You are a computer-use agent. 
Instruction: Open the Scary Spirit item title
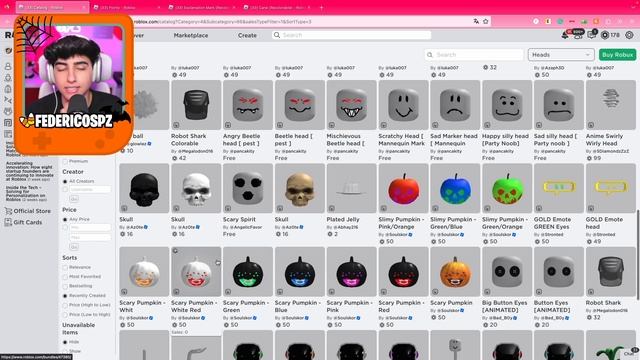click(x=239, y=220)
